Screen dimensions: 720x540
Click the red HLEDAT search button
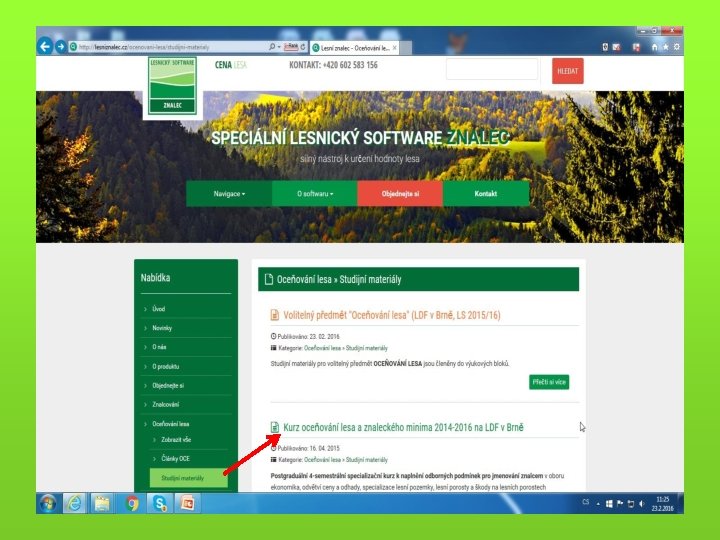(x=568, y=71)
